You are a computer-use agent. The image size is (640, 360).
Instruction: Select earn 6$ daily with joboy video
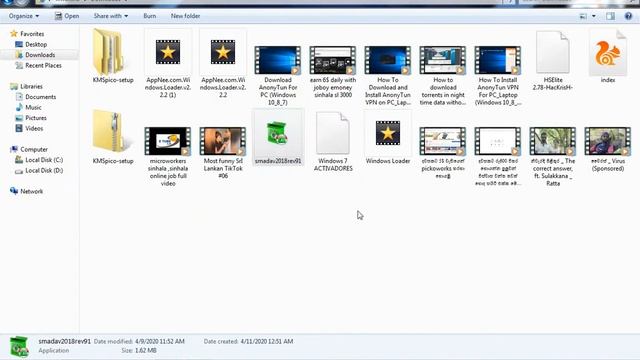333,71
